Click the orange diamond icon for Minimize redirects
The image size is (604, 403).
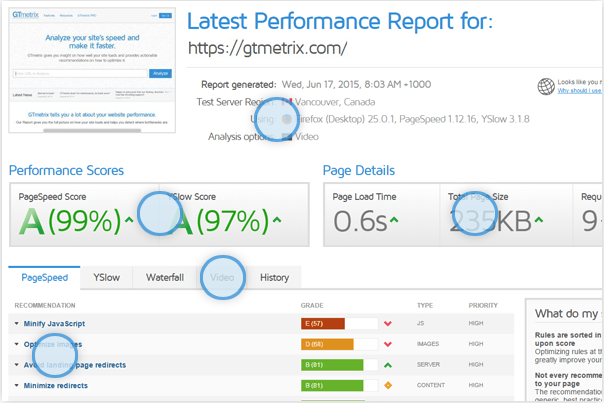coord(388,385)
